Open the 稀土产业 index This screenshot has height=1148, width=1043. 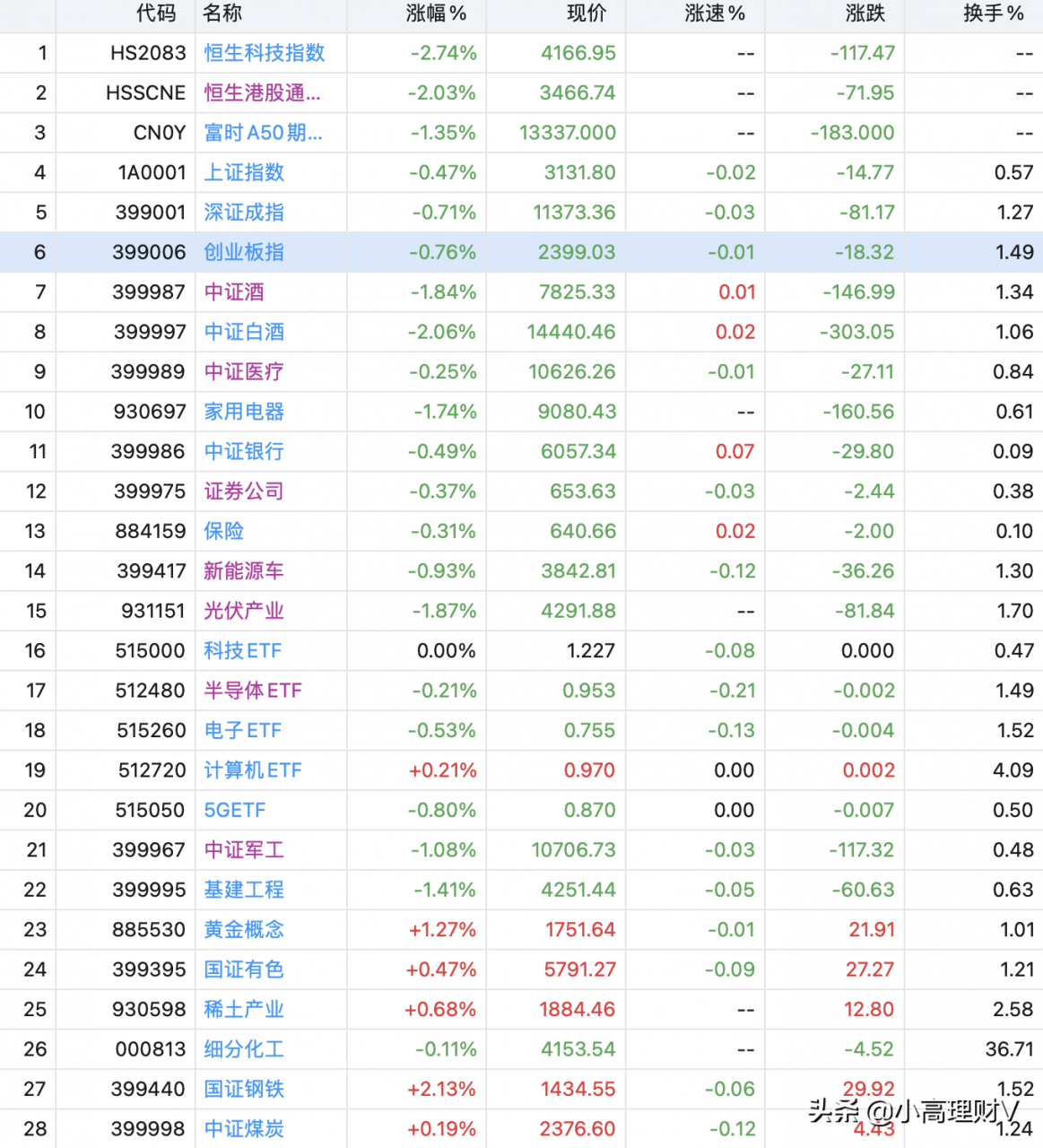242,1009
